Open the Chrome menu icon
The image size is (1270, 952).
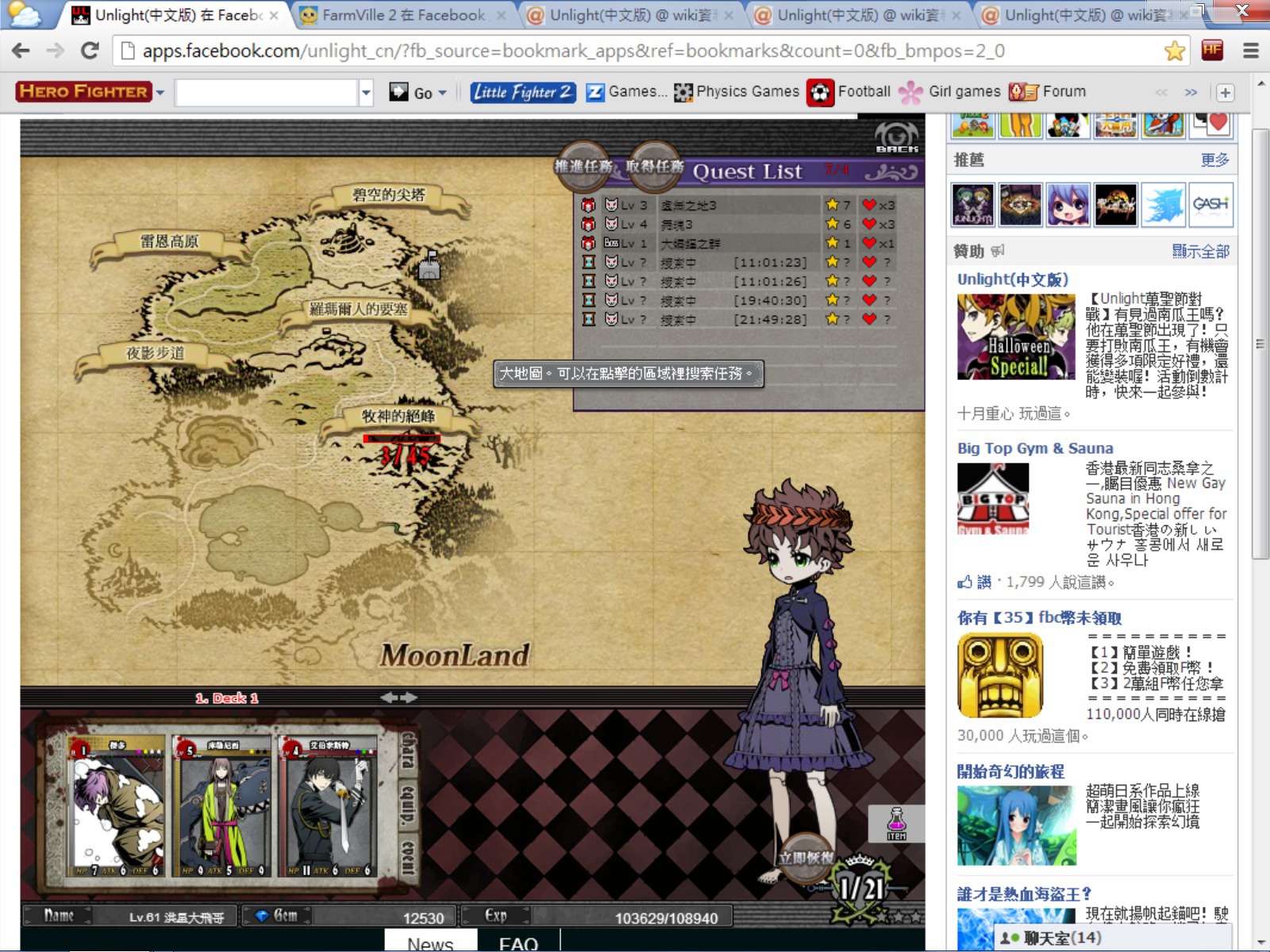pyautogui.click(x=1251, y=51)
